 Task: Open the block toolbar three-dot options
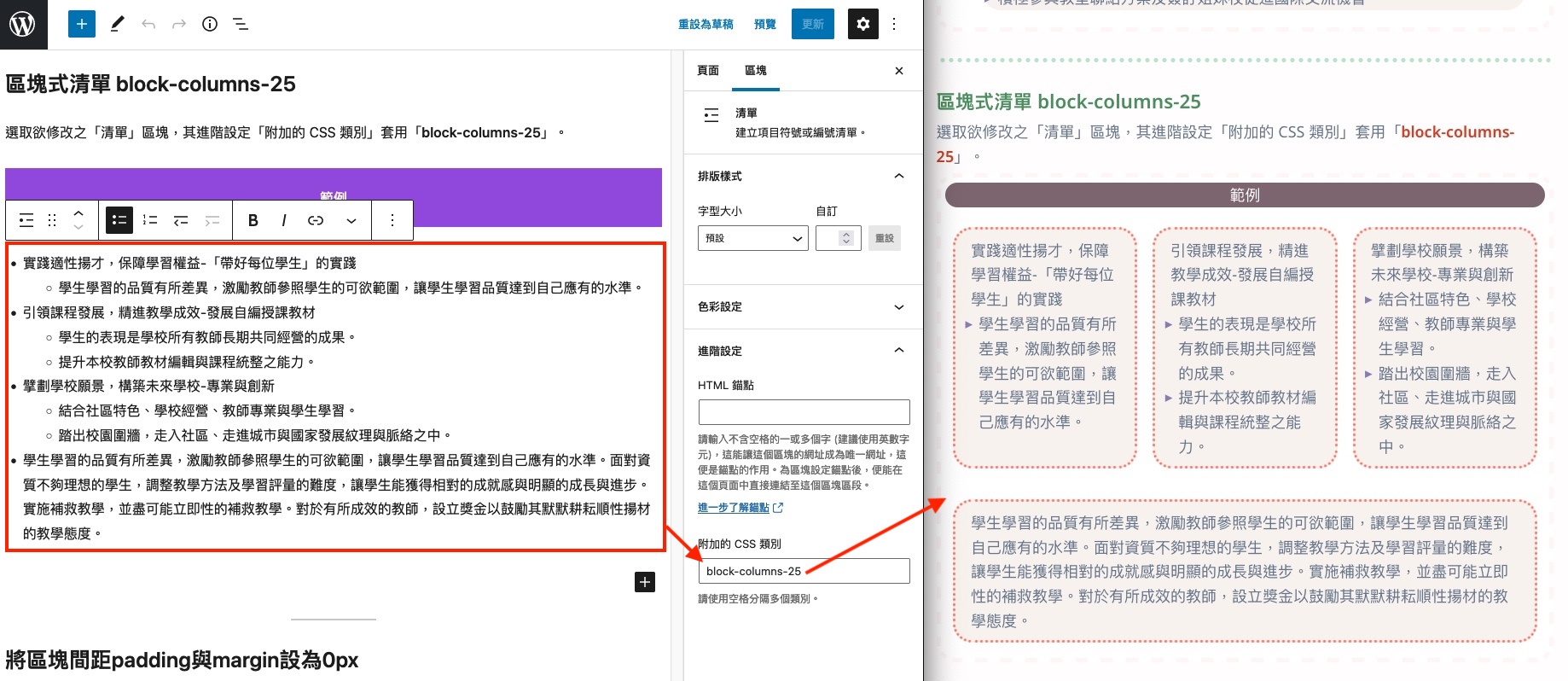click(392, 220)
